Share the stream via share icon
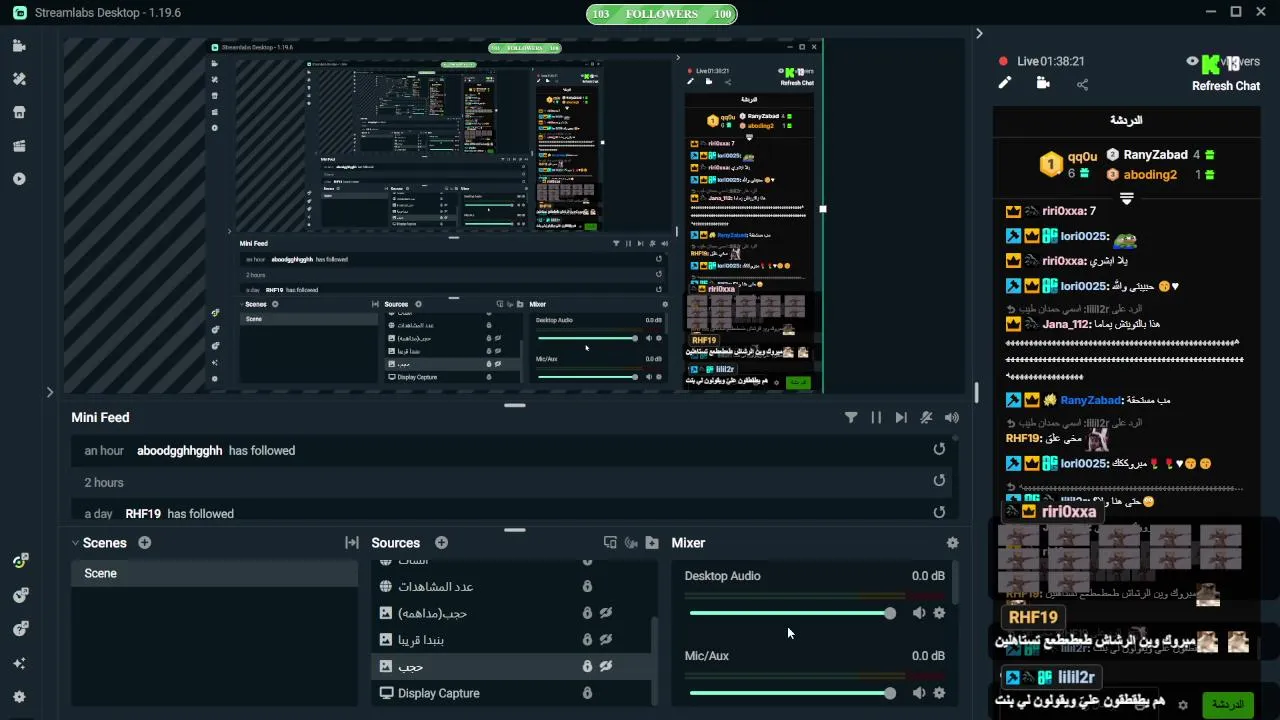The image size is (1280, 720). point(1082,85)
